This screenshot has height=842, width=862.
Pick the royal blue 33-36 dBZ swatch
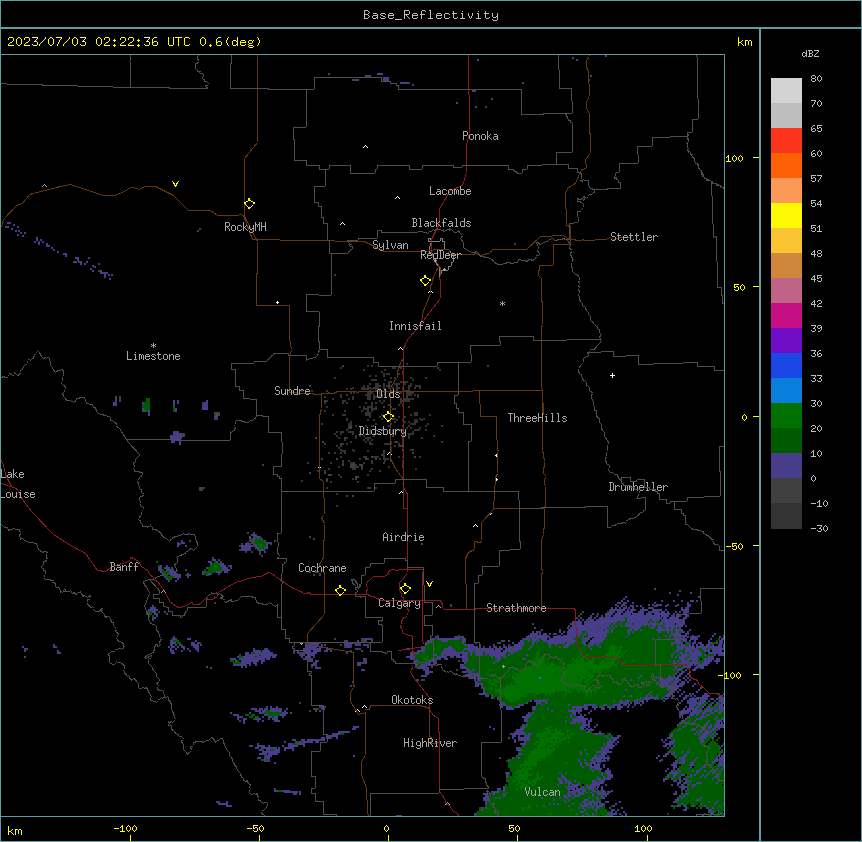coord(786,365)
